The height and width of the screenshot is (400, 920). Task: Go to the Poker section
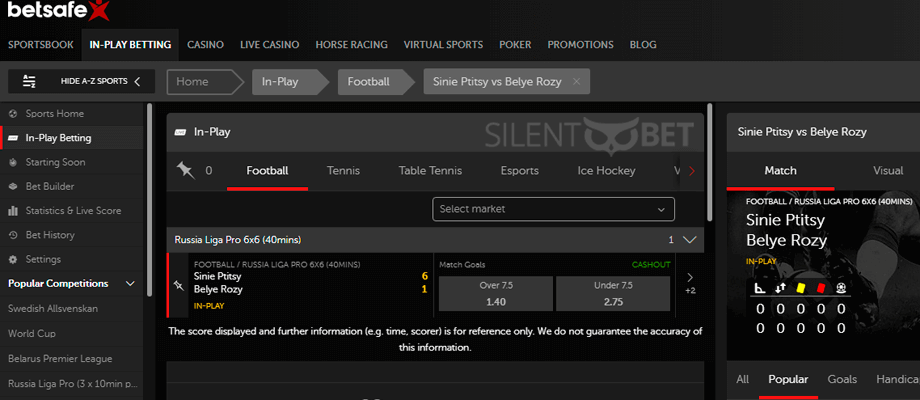(515, 45)
